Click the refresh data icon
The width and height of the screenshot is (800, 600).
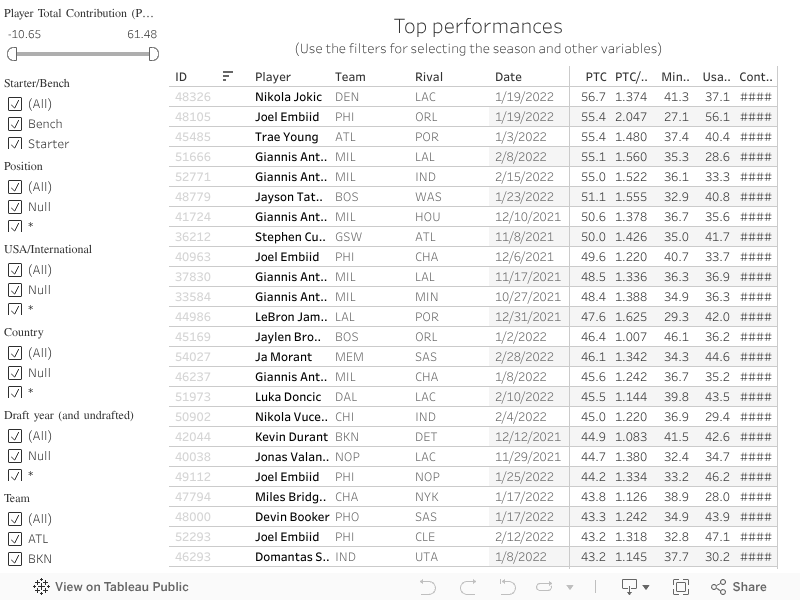pos(545,587)
